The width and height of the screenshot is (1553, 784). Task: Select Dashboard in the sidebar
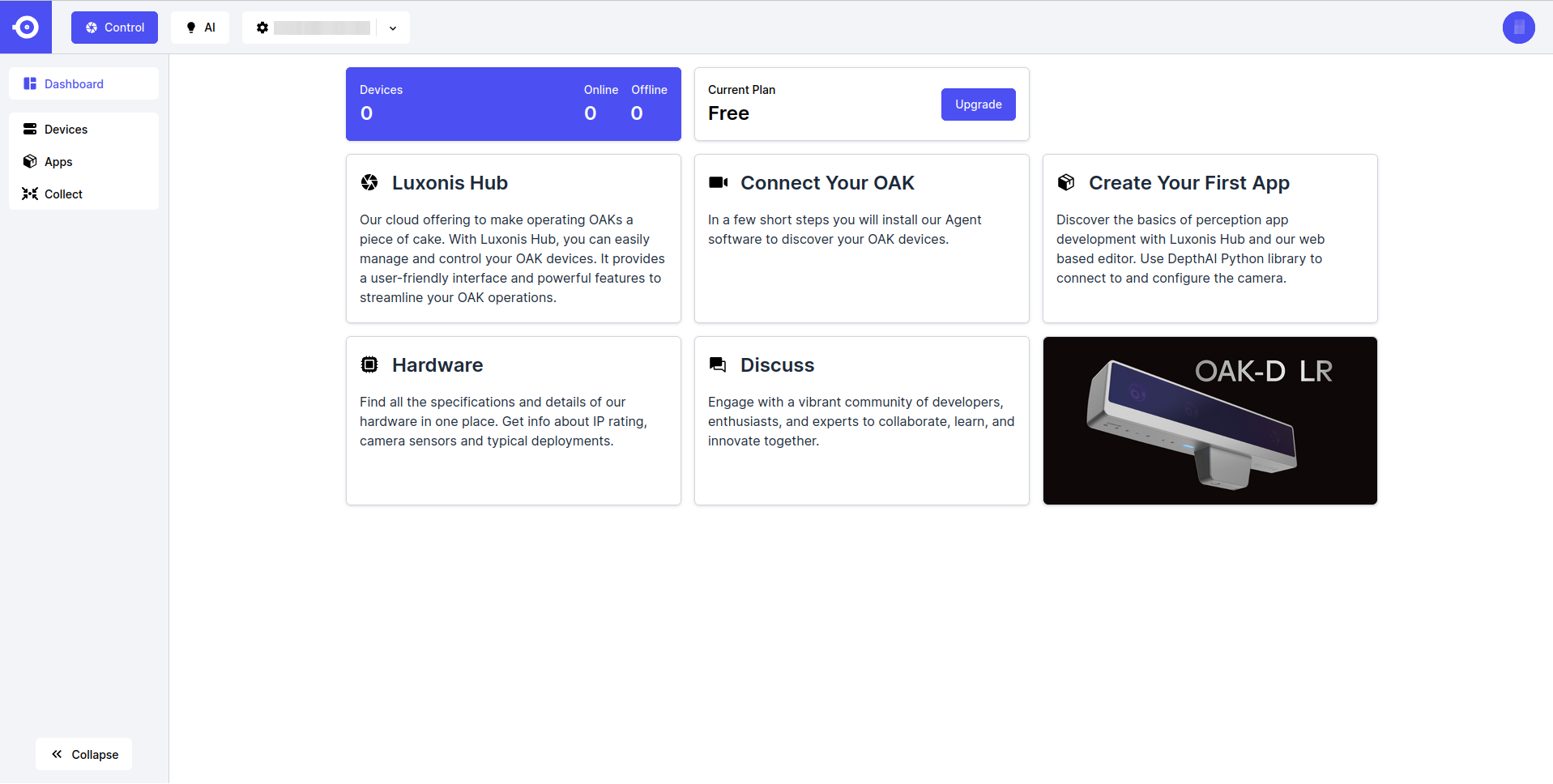tap(83, 83)
